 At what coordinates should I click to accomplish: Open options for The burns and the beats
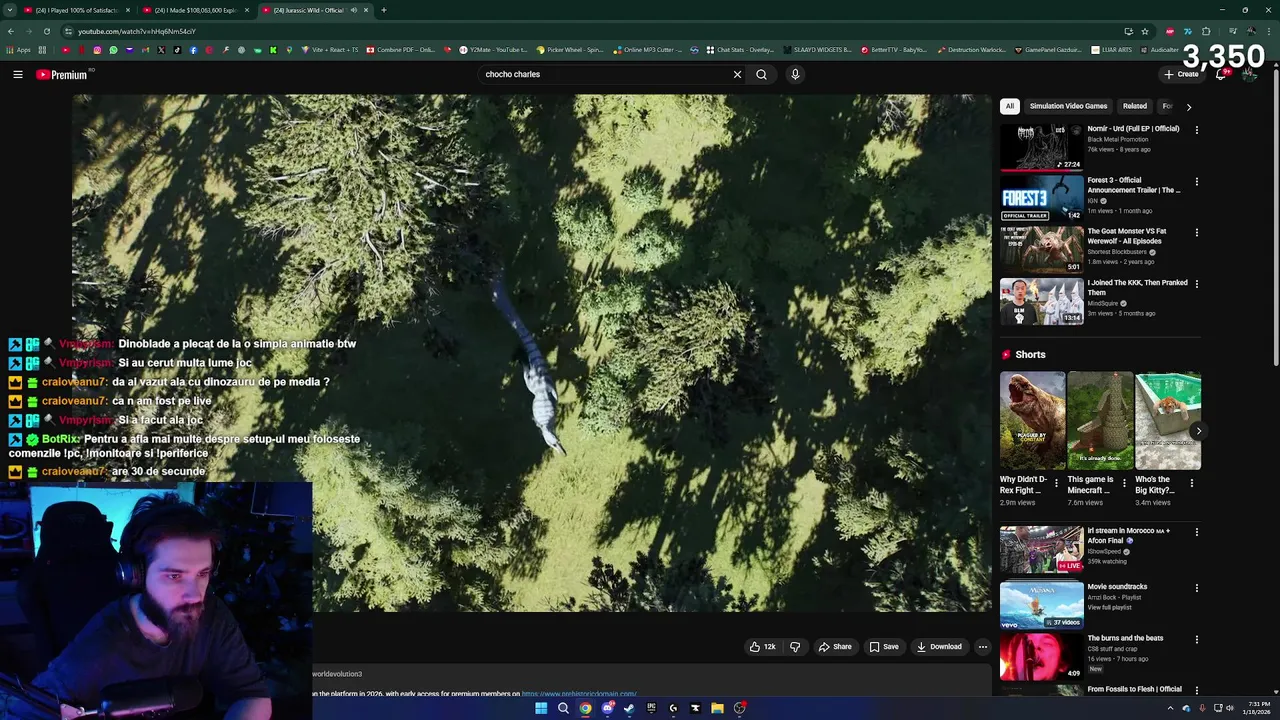(1196, 639)
